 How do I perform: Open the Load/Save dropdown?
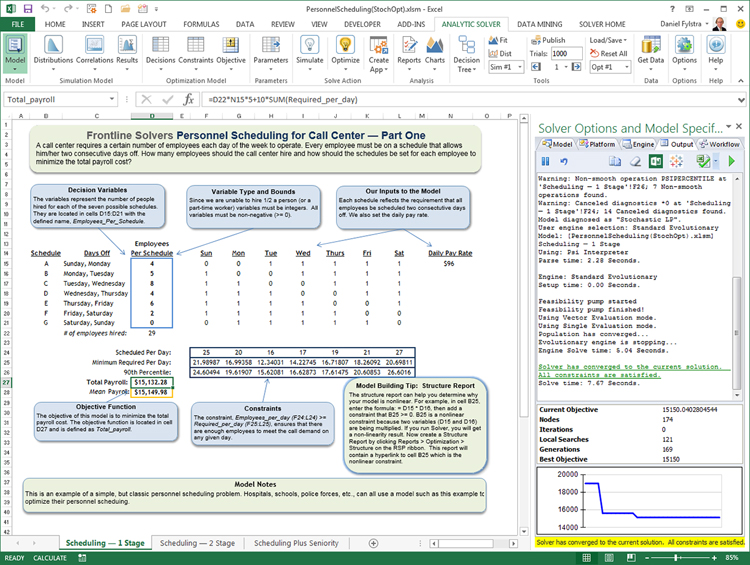coord(608,40)
